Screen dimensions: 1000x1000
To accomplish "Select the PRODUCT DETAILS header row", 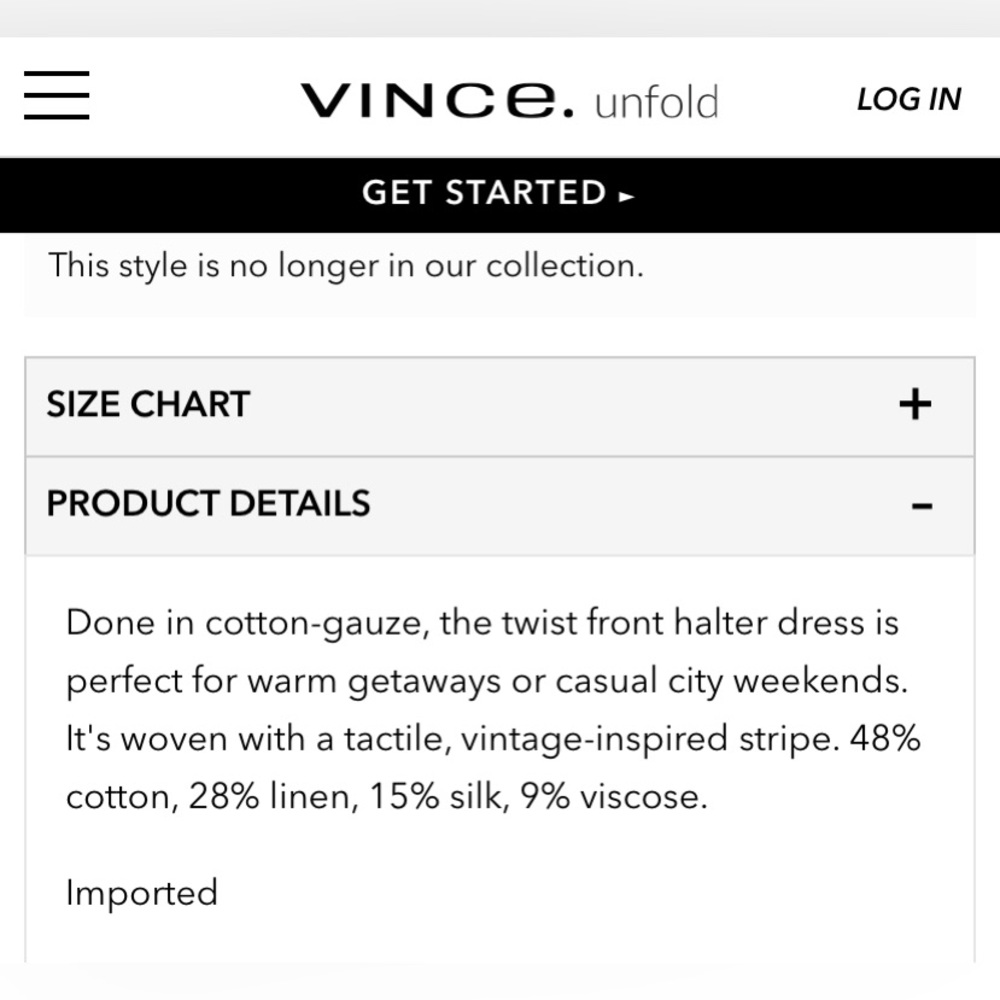I will click(500, 505).
